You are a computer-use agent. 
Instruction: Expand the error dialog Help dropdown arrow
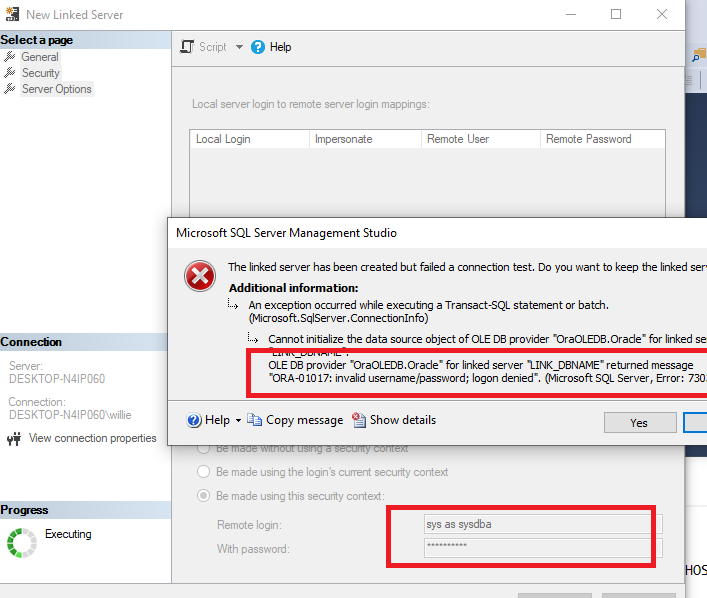[x=238, y=420]
